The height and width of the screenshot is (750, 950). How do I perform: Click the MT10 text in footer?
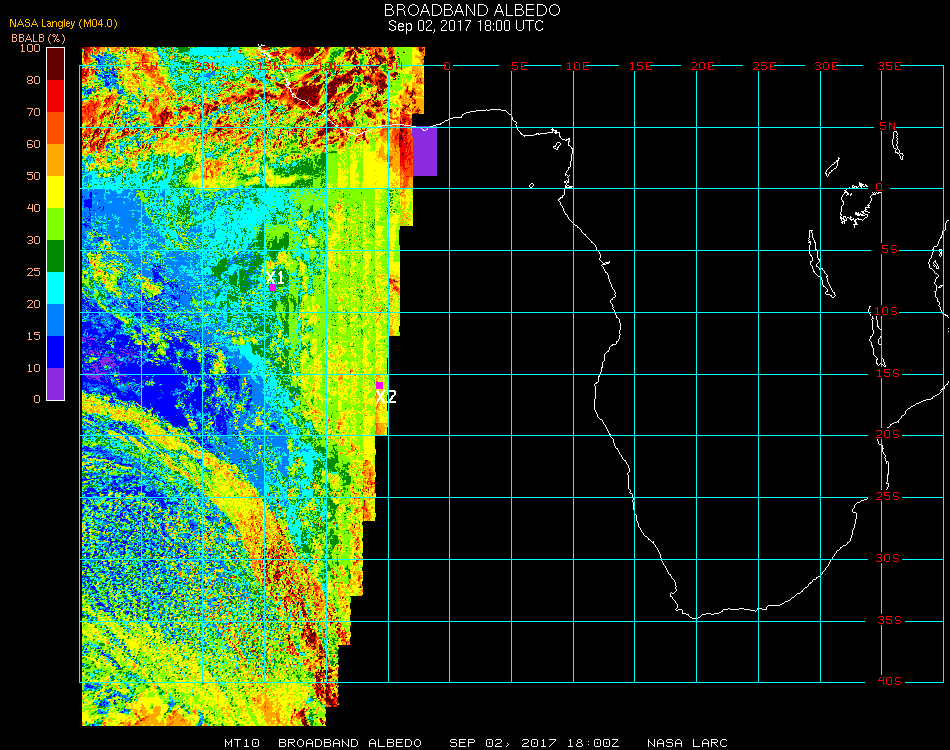(x=241, y=743)
